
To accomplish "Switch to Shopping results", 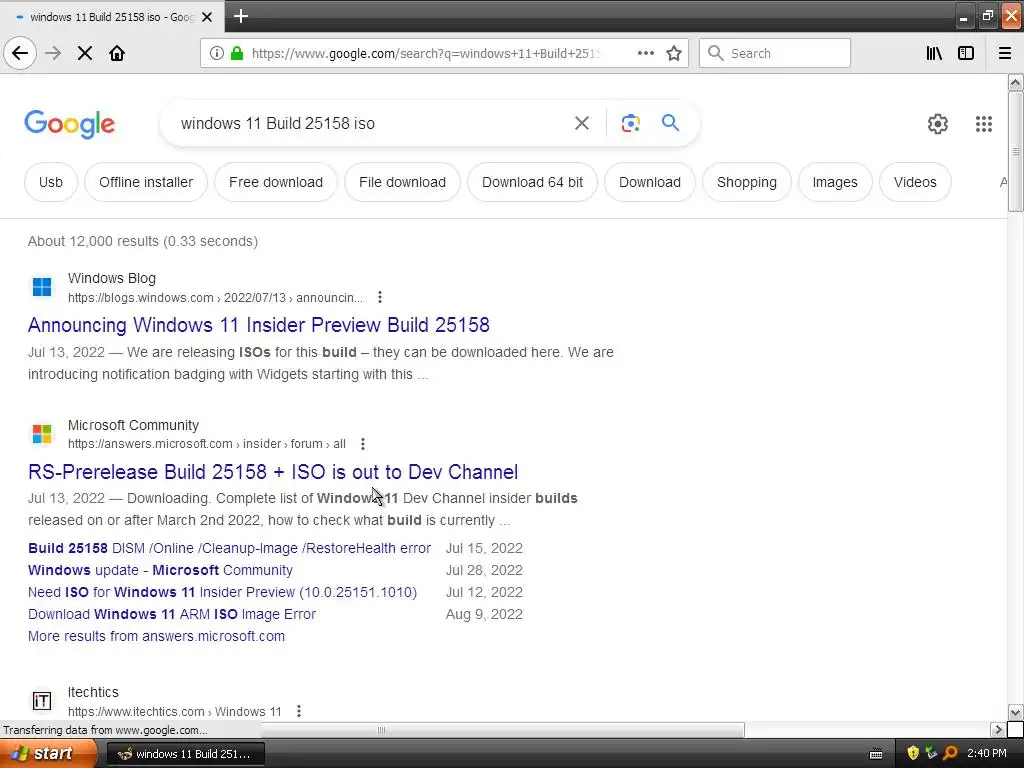I will [x=746, y=182].
